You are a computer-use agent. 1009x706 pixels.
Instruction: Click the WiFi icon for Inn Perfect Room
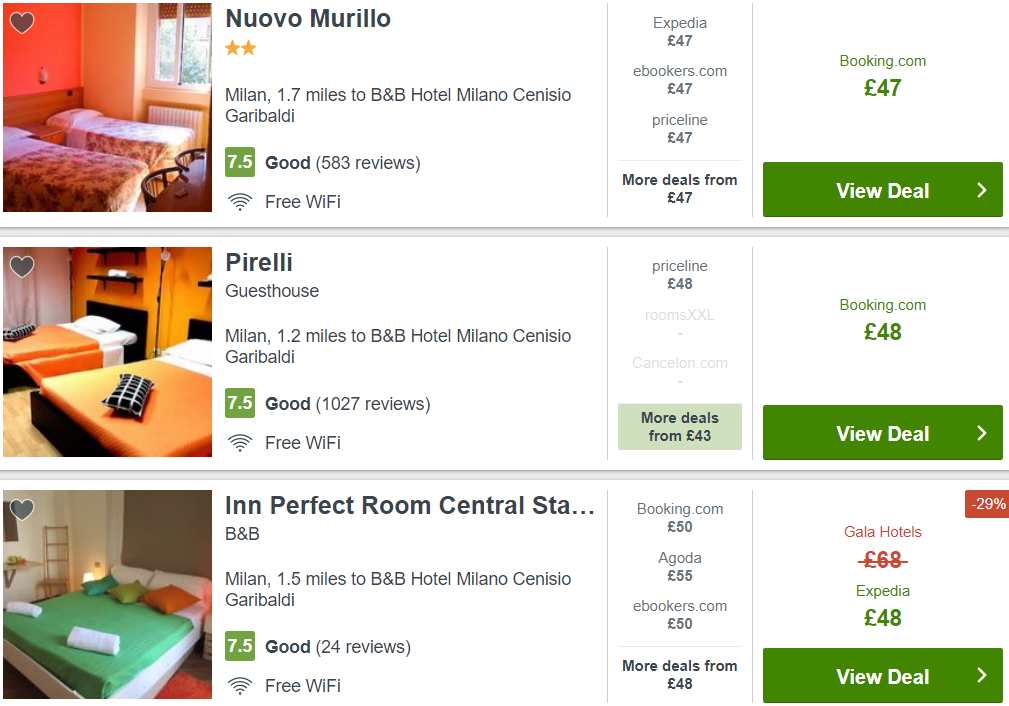(x=240, y=686)
